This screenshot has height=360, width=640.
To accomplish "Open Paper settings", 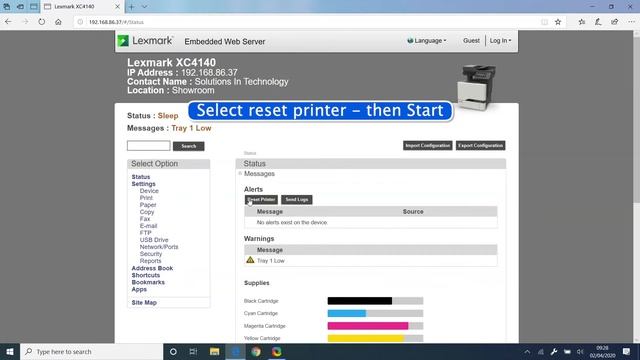I will (148, 205).
